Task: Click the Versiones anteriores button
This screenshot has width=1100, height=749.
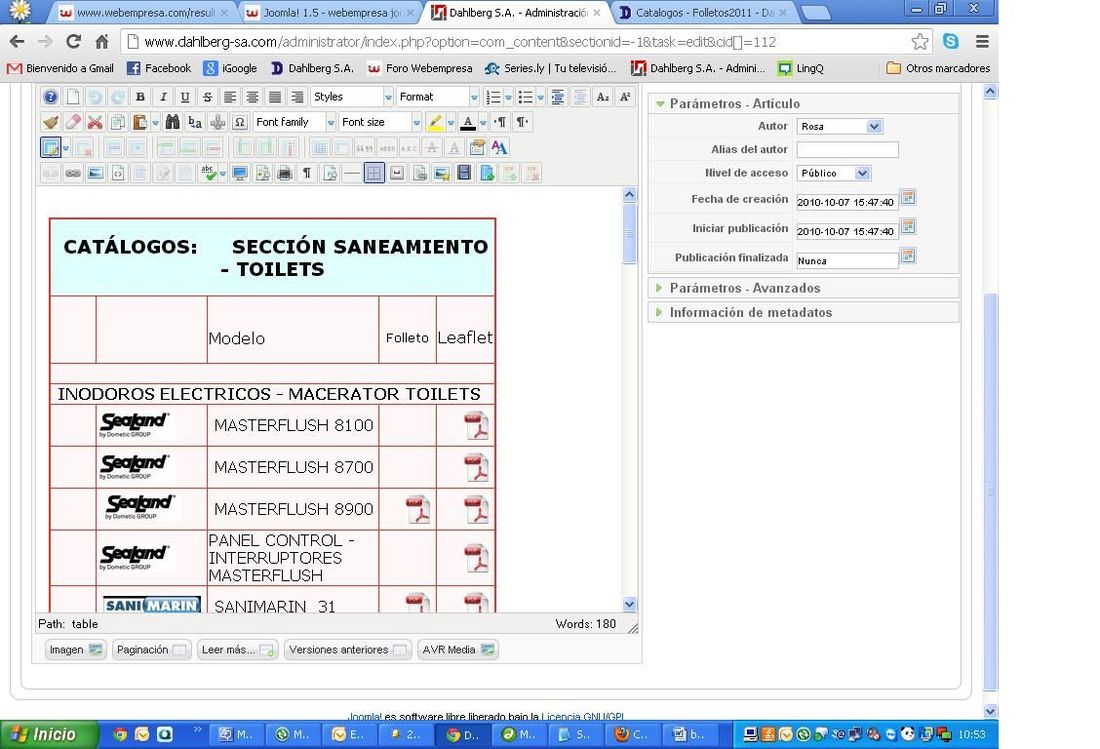Action: pos(347,650)
